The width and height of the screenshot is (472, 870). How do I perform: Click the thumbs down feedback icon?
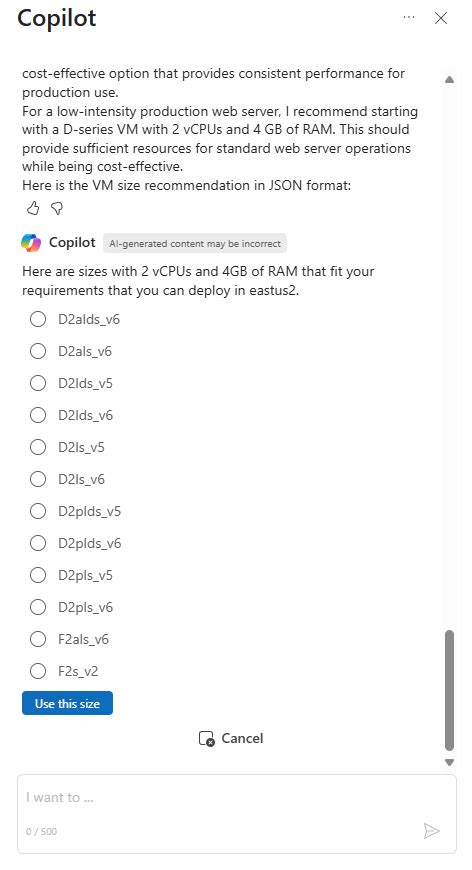click(57, 208)
